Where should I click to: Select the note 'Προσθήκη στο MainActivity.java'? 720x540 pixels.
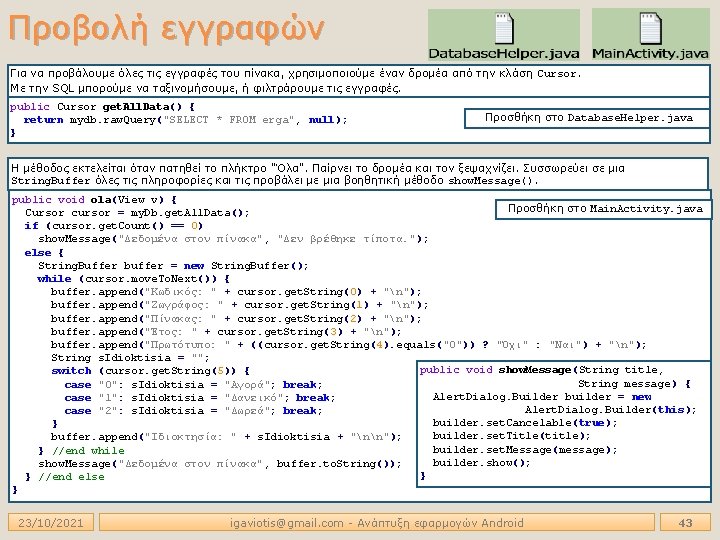(x=605, y=209)
